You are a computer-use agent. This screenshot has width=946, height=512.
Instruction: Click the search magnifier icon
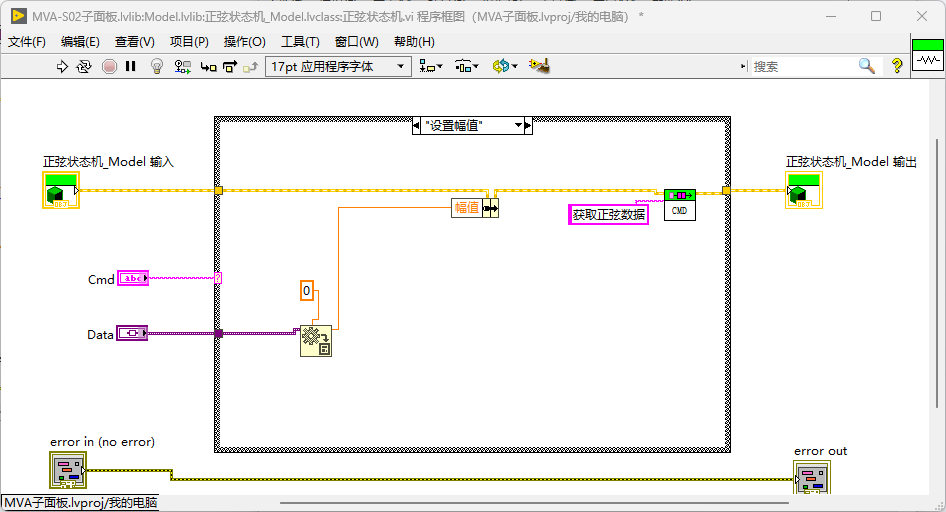coord(867,66)
